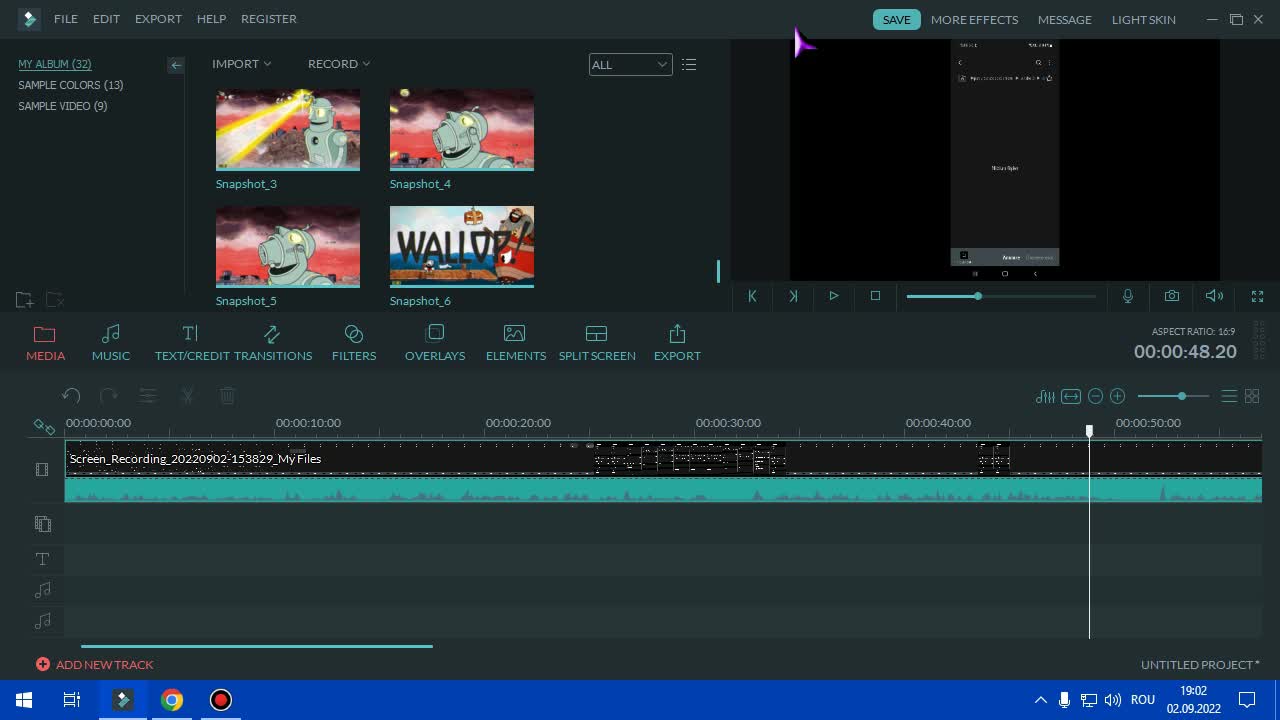Select SAMPLE VIDEO (9) folder
Screen dimensions: 1280x720
(63, 106)
